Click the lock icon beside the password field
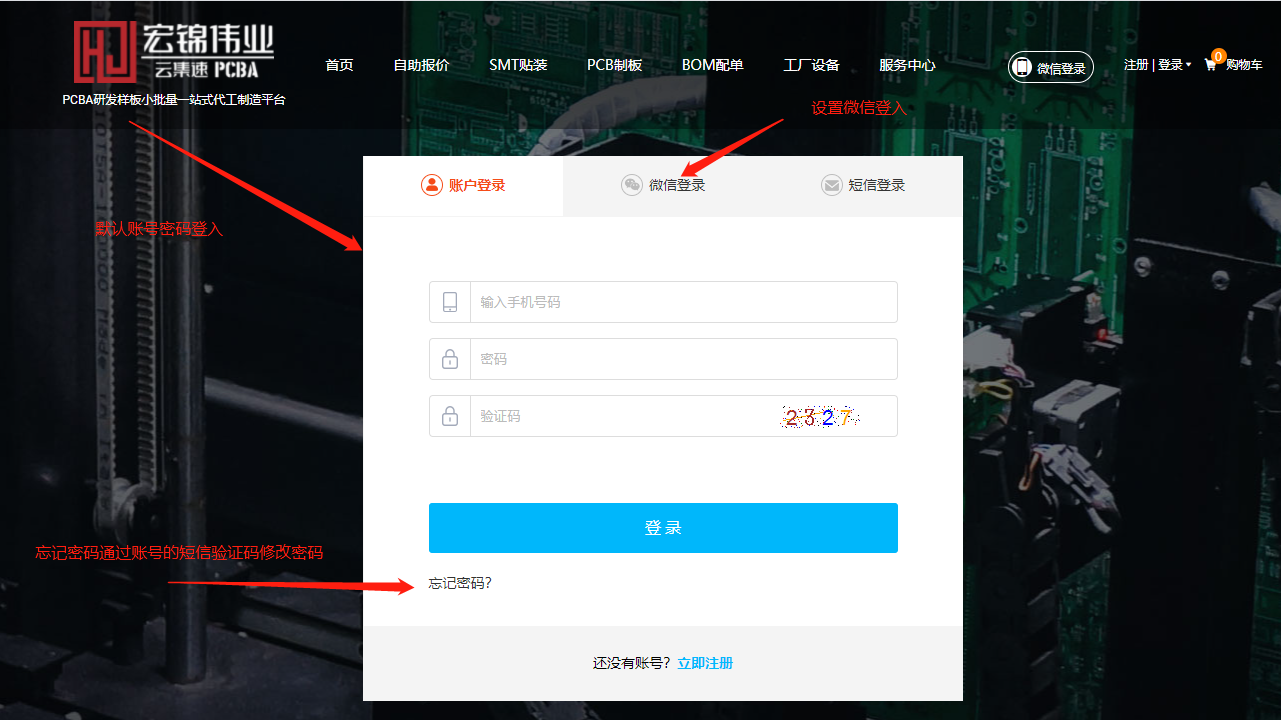 point(449,358)
